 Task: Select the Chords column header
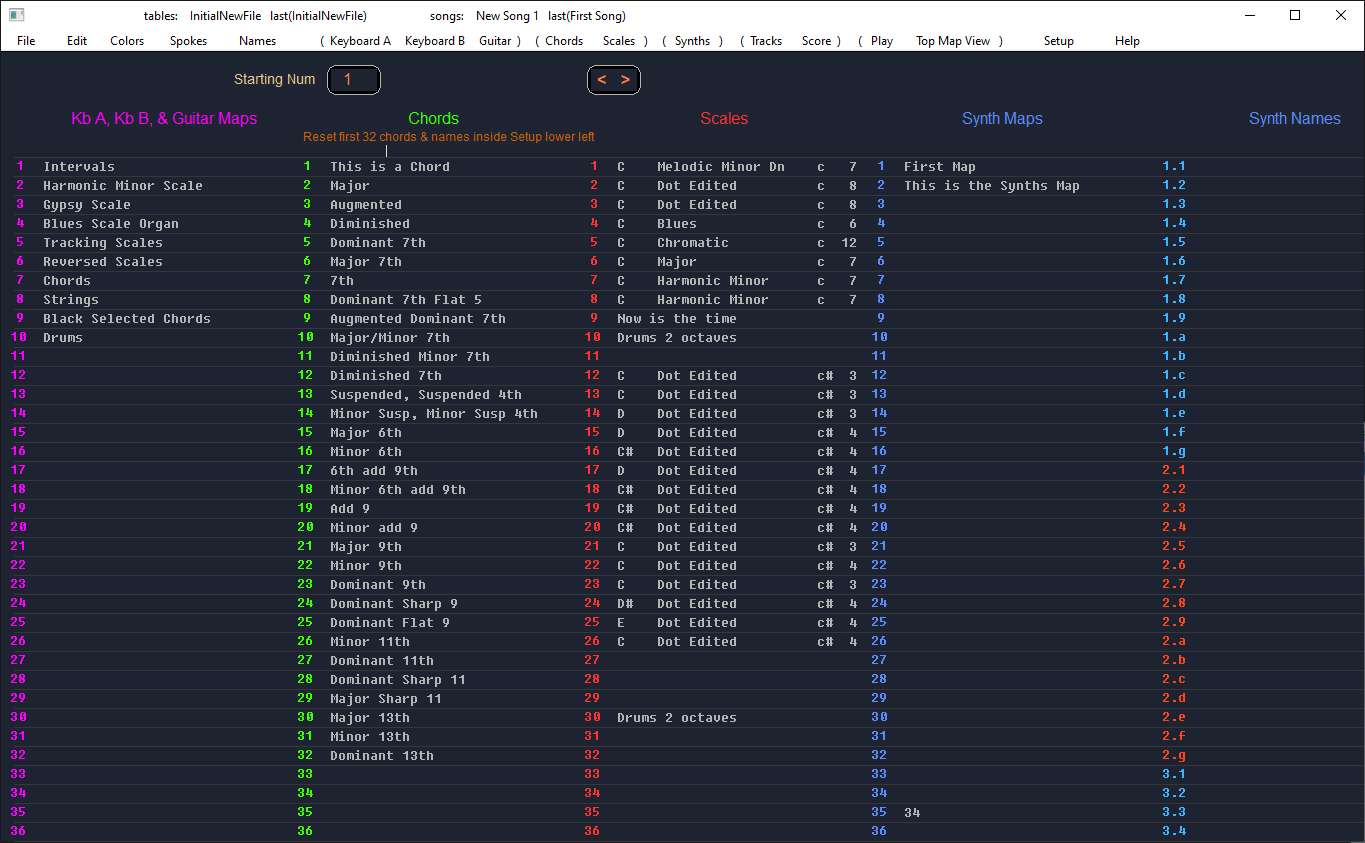pyautogui.click(x=433, y=118)
